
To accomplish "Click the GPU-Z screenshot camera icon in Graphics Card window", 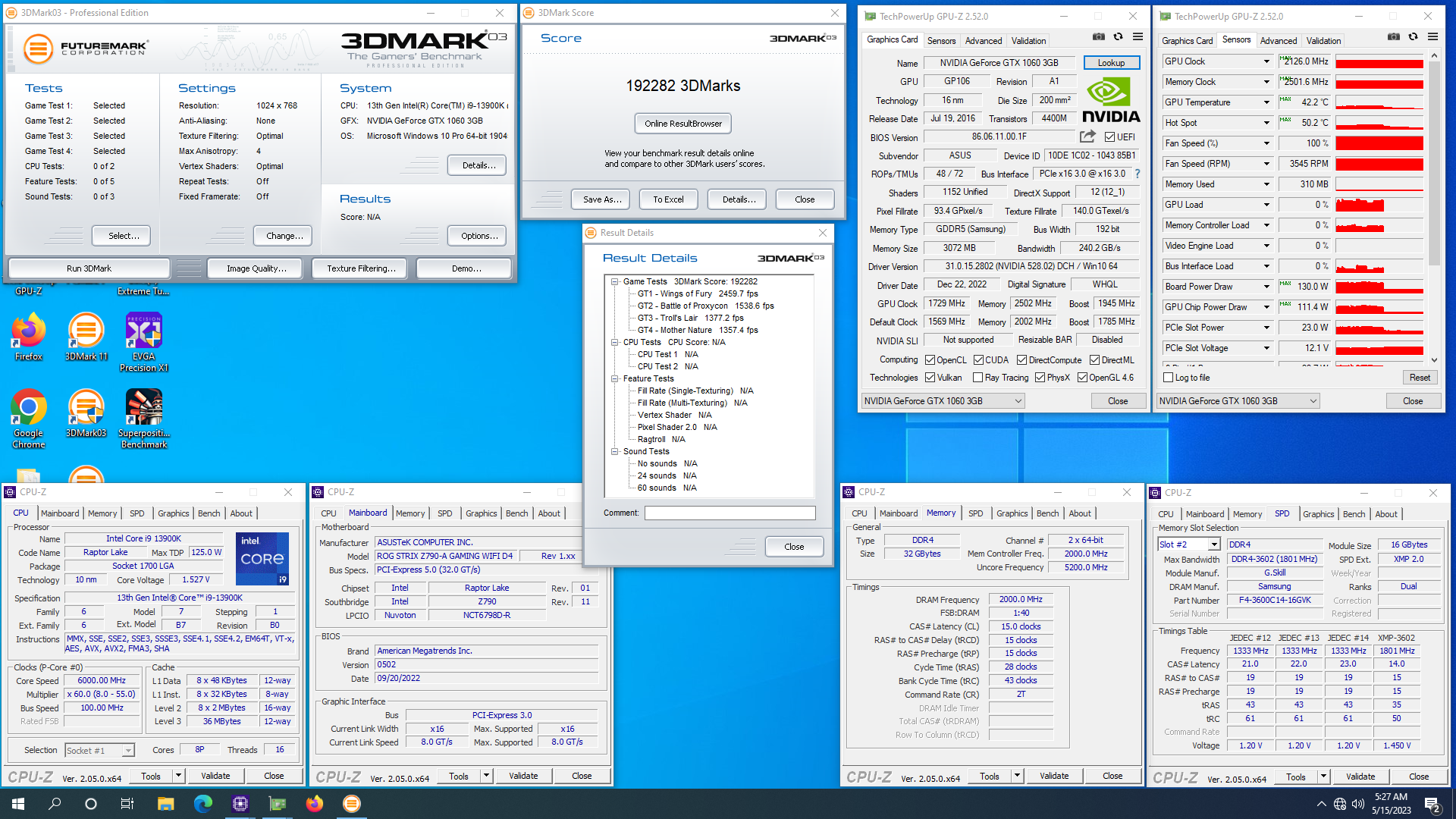I will pyautogui.click(x=1098, y=36).
